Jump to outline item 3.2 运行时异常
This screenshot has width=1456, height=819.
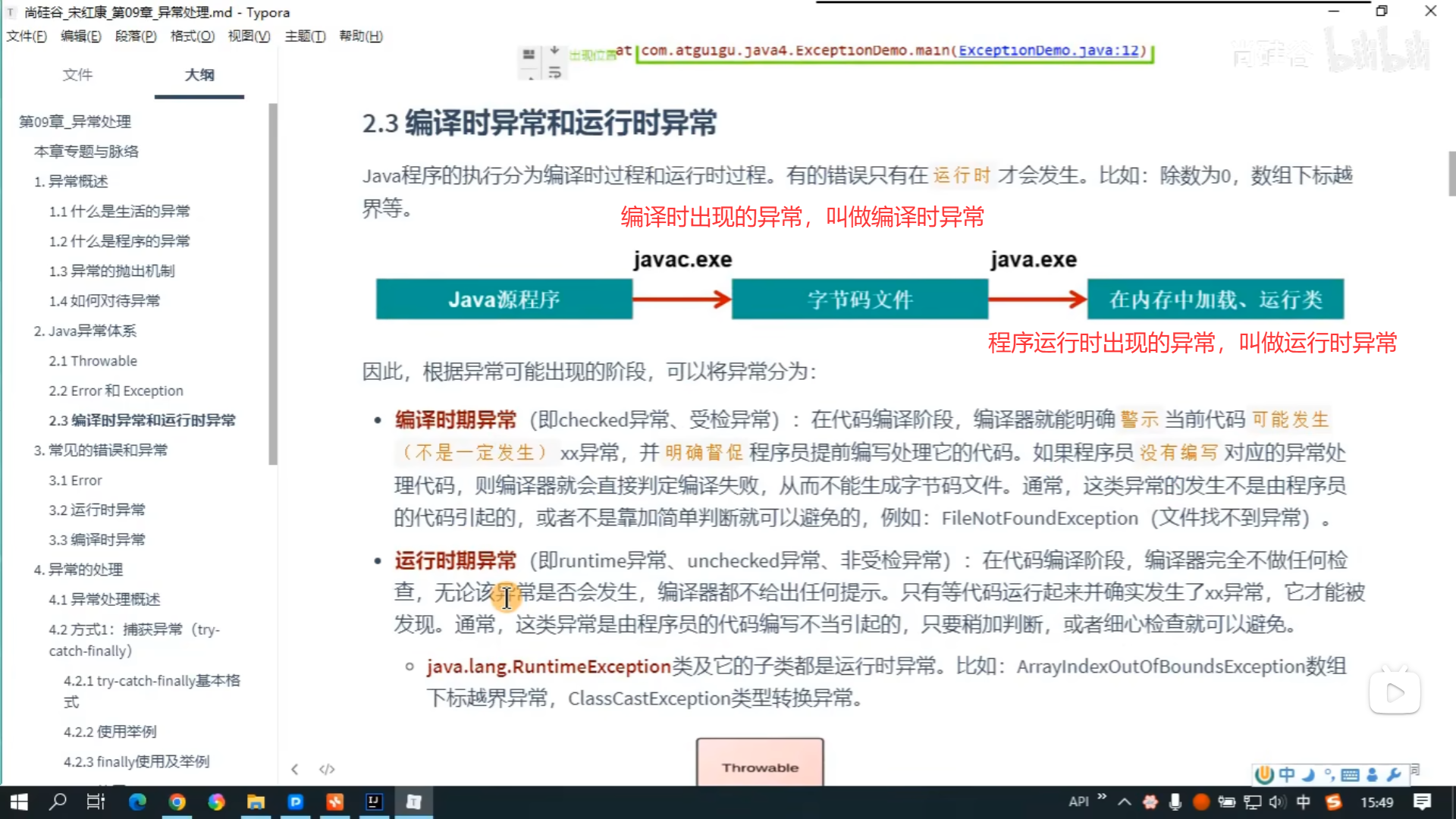(x=97, y=510)
